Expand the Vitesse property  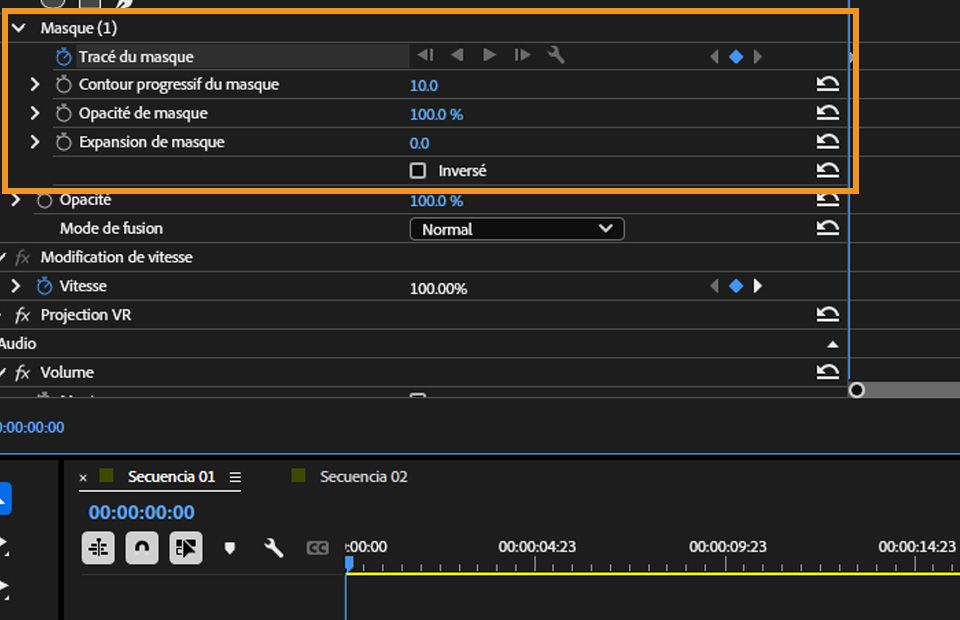coord(16,285)
